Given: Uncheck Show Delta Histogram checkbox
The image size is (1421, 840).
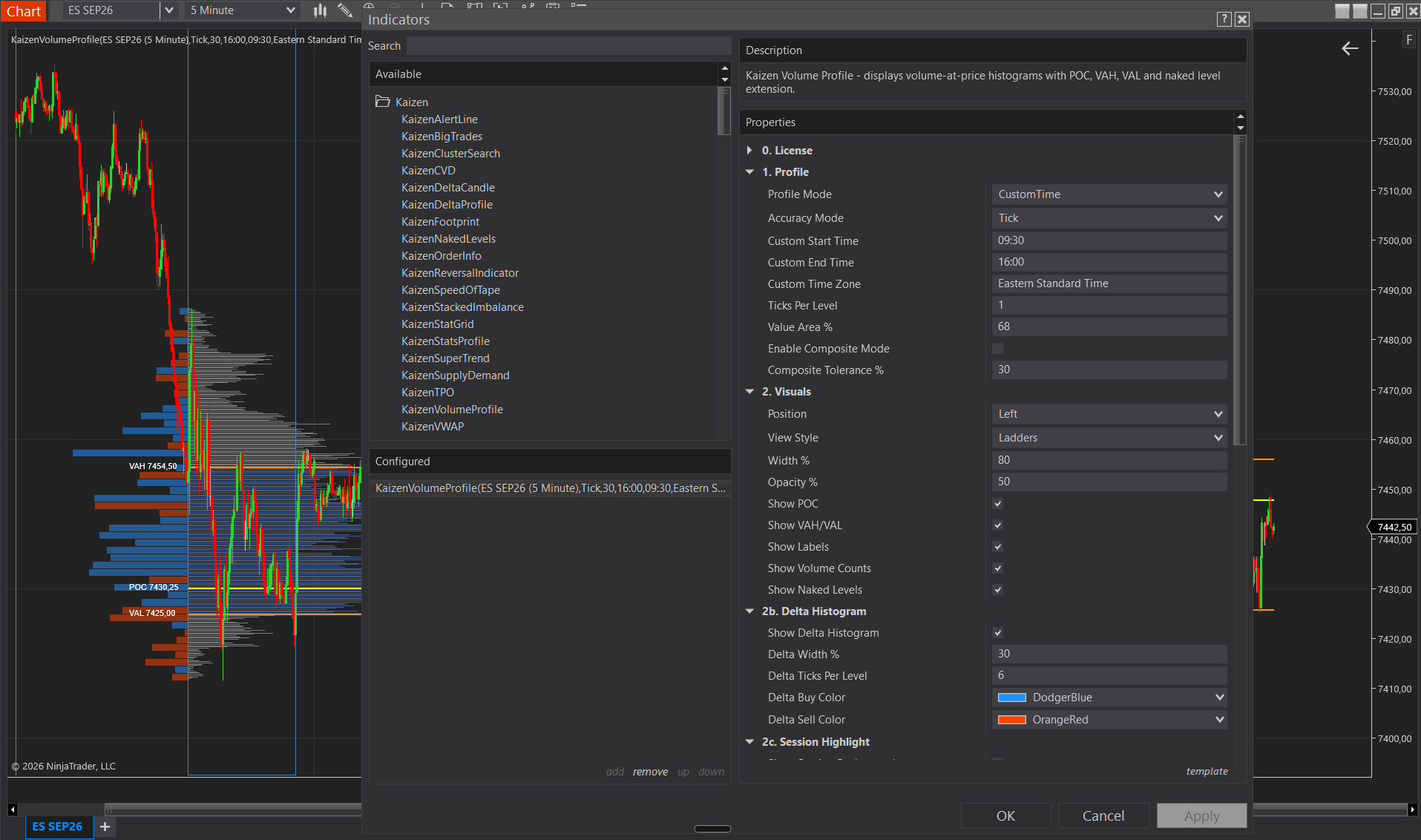Looking at the screenshot, I should tap(998, 633).
